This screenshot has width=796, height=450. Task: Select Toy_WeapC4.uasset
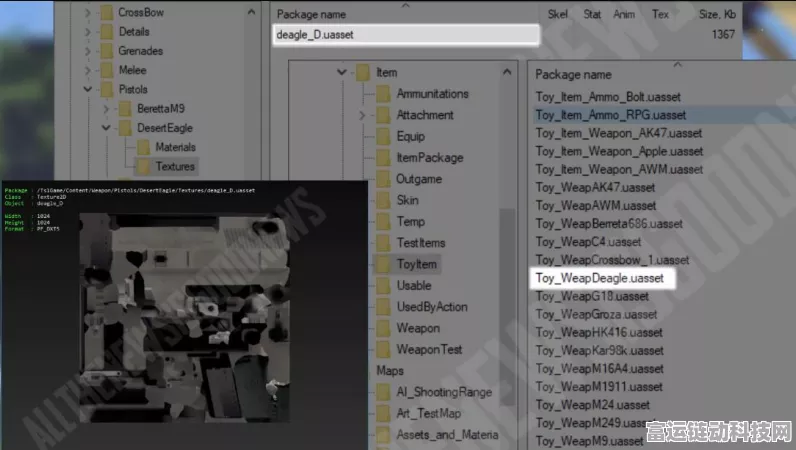[588, 242]
